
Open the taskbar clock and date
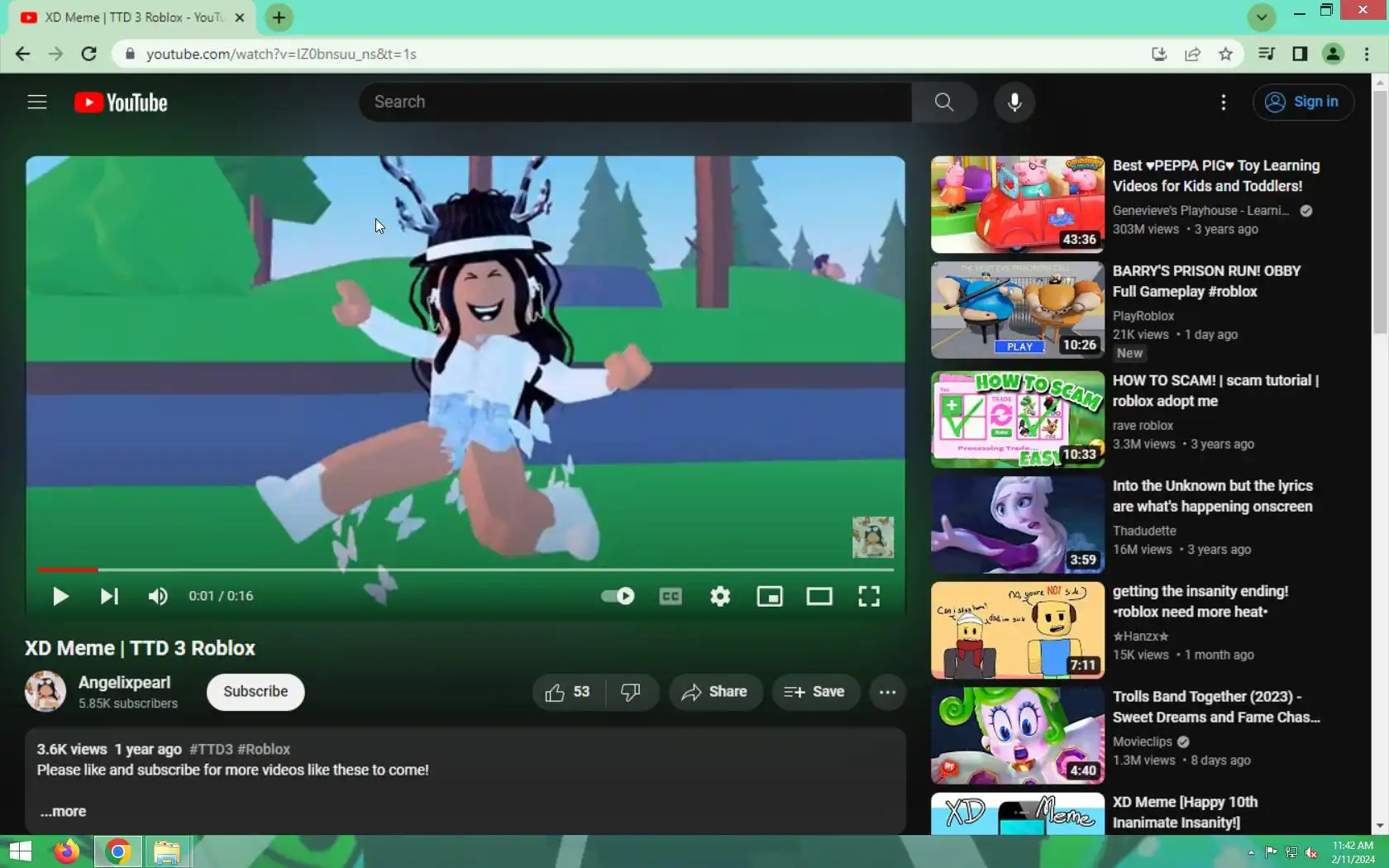1353,852
